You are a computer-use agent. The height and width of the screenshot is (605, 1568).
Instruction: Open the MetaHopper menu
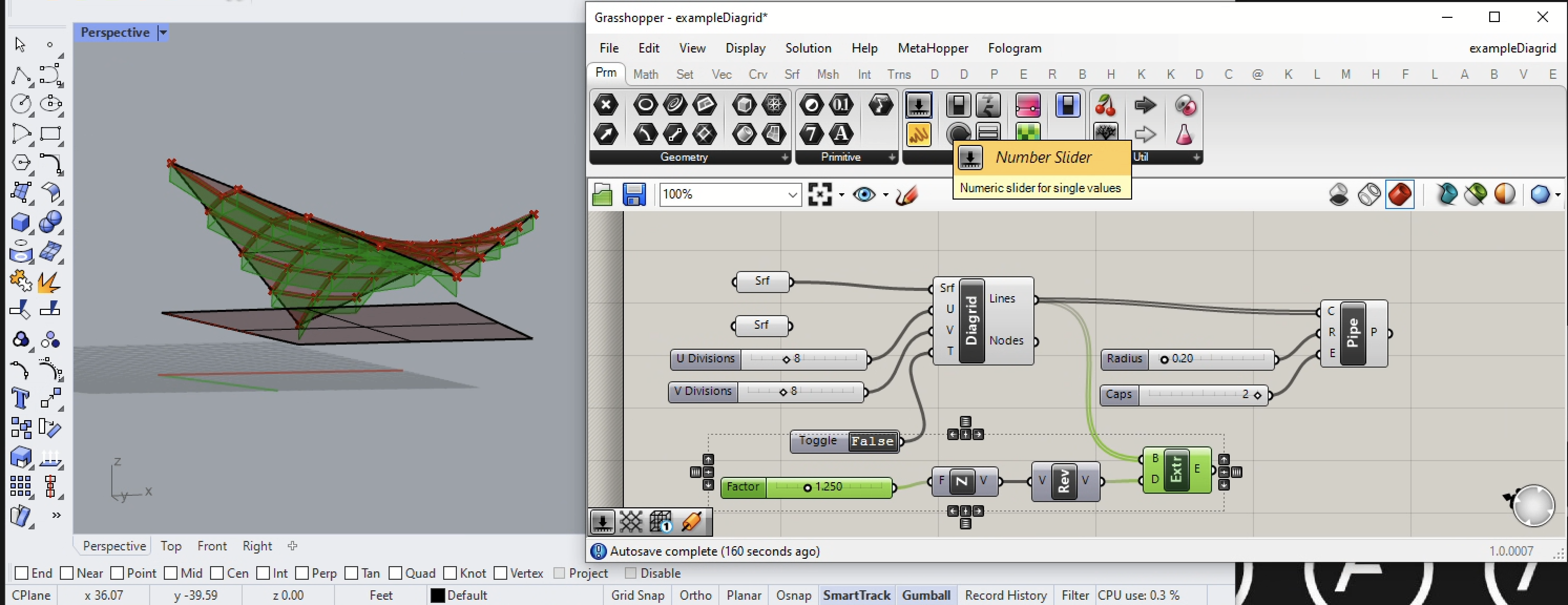click(933, 48)
